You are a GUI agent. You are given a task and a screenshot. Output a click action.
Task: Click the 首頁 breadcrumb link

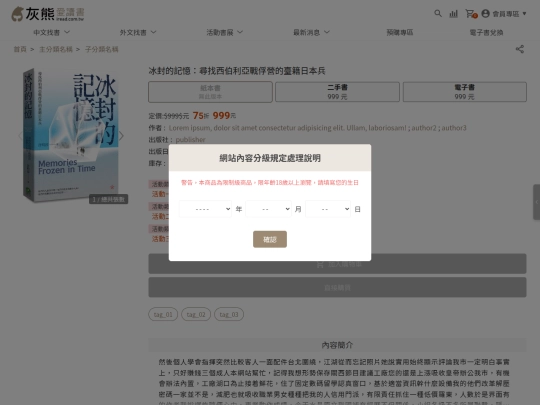tap(20, 49)
